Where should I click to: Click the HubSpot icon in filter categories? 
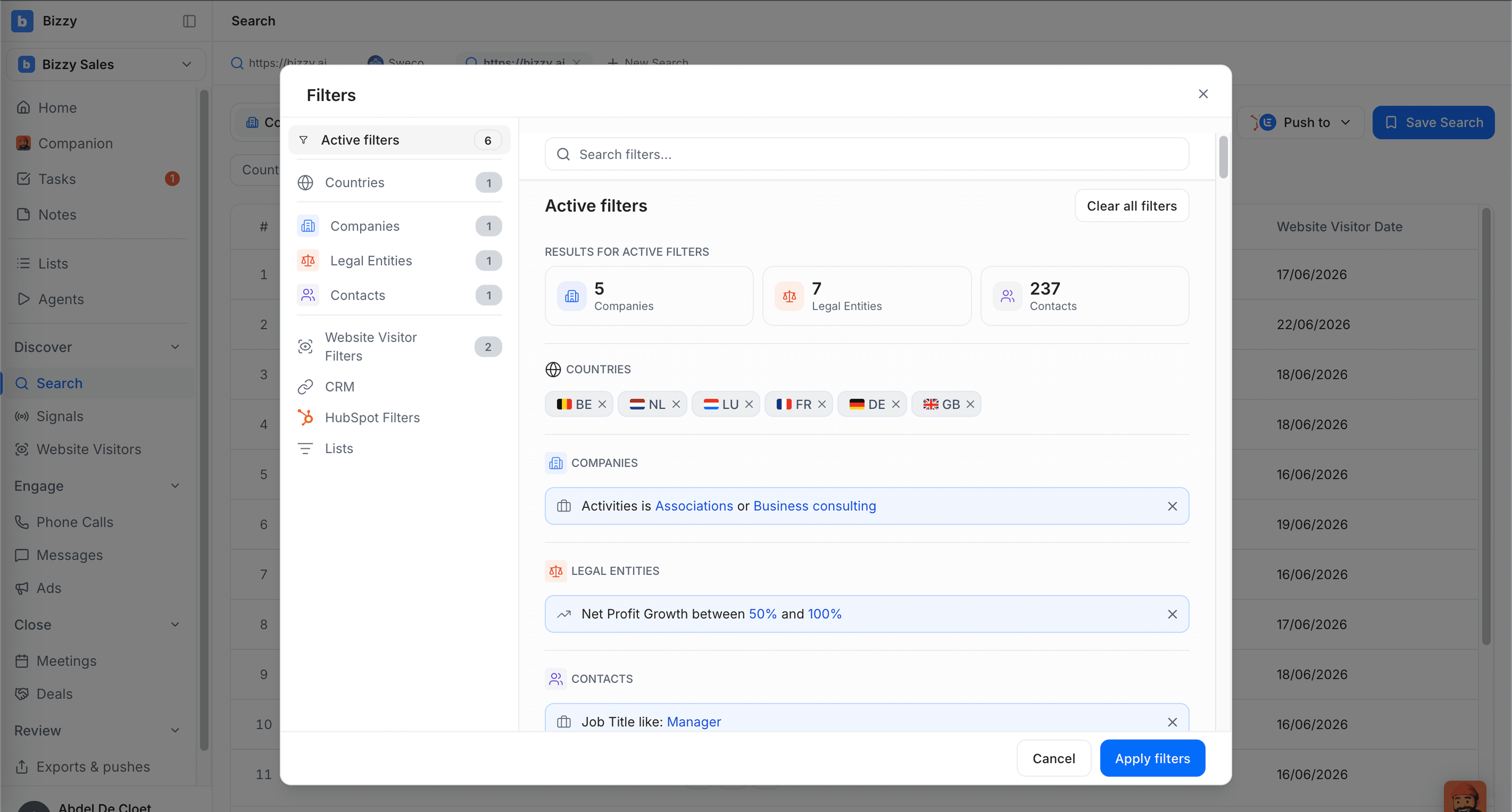(x=305, y=418)
